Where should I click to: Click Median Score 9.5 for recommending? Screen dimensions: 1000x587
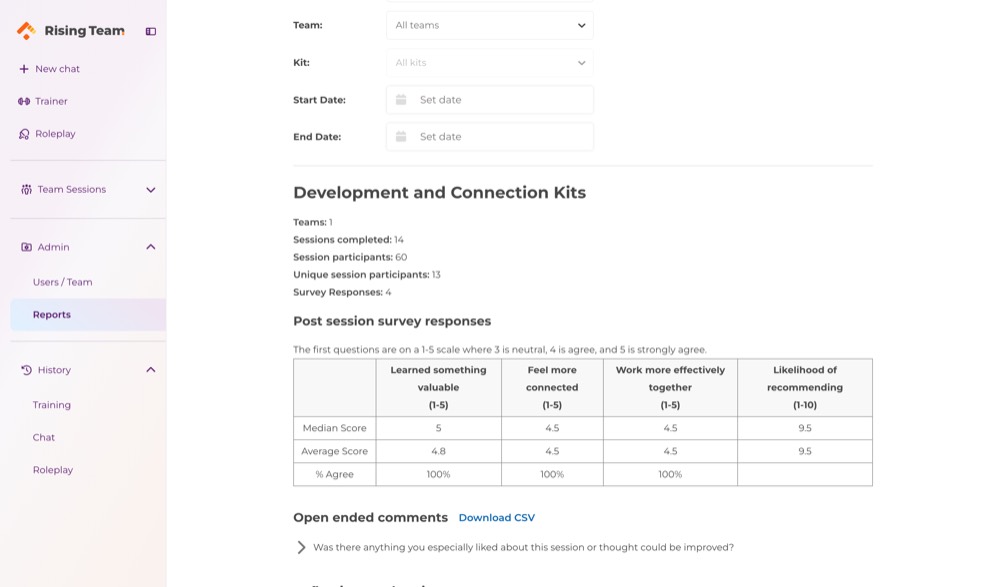click(805, 428)
